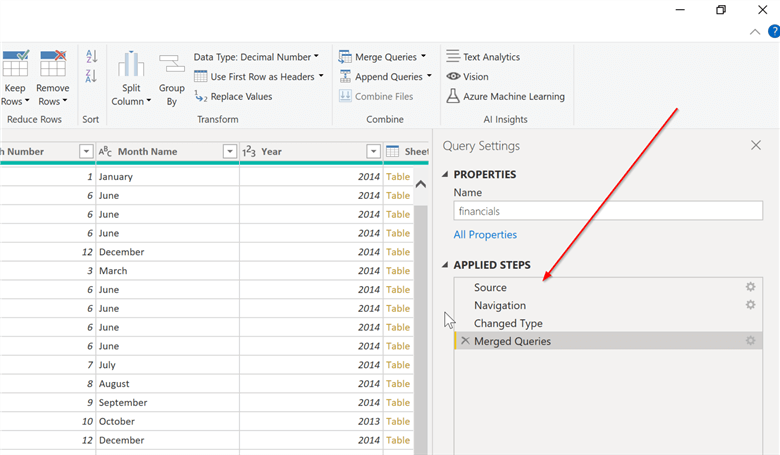Delete the Merged Queries step with X

tap(465, 341)
